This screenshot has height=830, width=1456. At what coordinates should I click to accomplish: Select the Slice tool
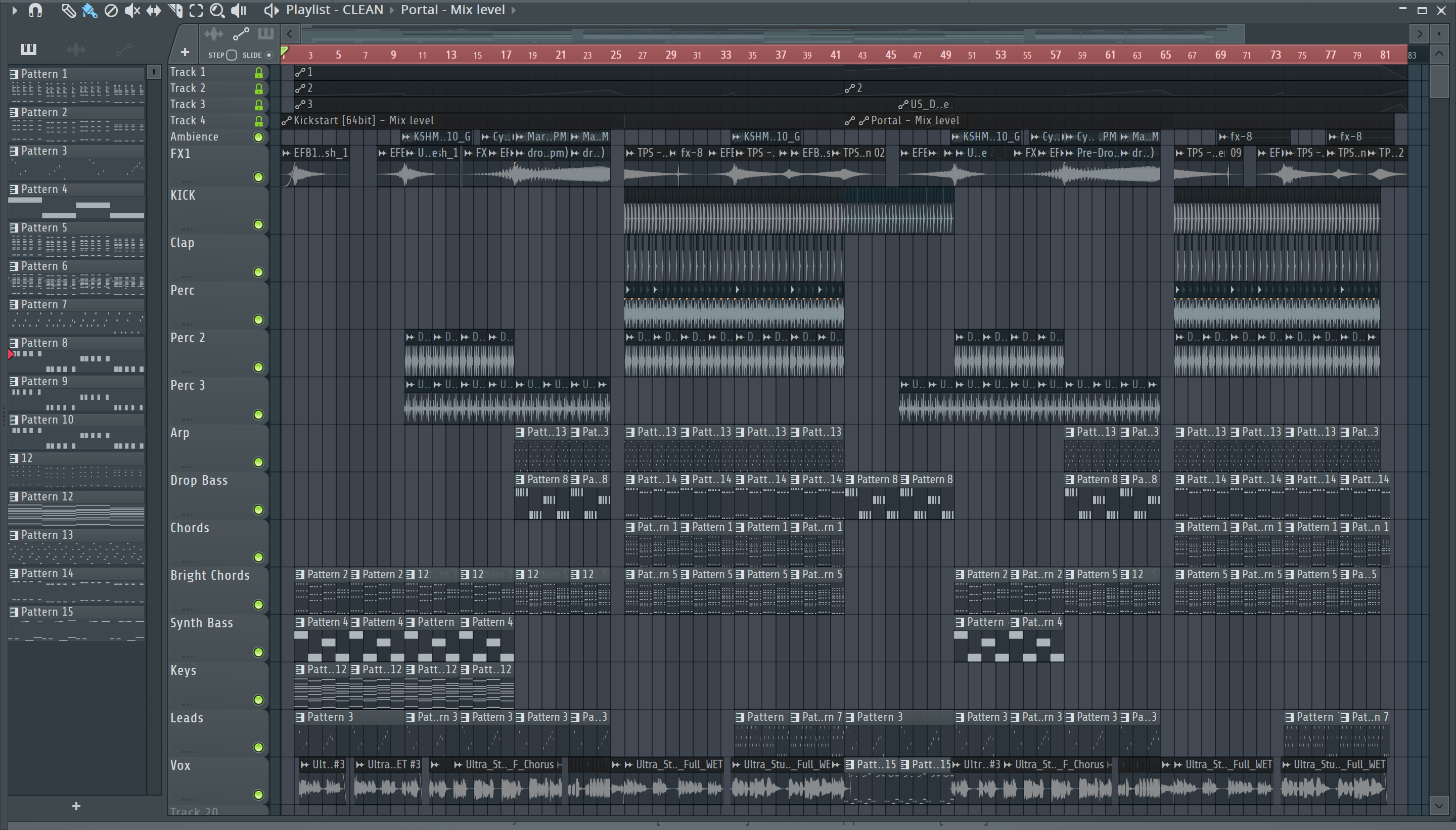pyautogui.click(x=175, y=10)
